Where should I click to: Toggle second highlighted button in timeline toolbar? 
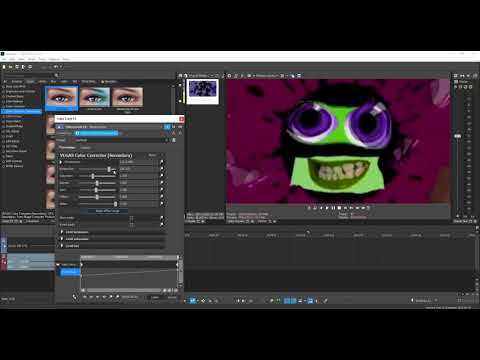tap(293, 301)
